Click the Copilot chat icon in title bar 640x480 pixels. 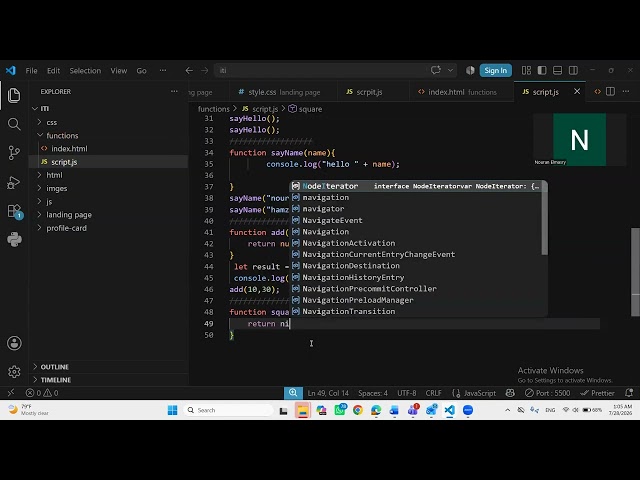point(436,70)
